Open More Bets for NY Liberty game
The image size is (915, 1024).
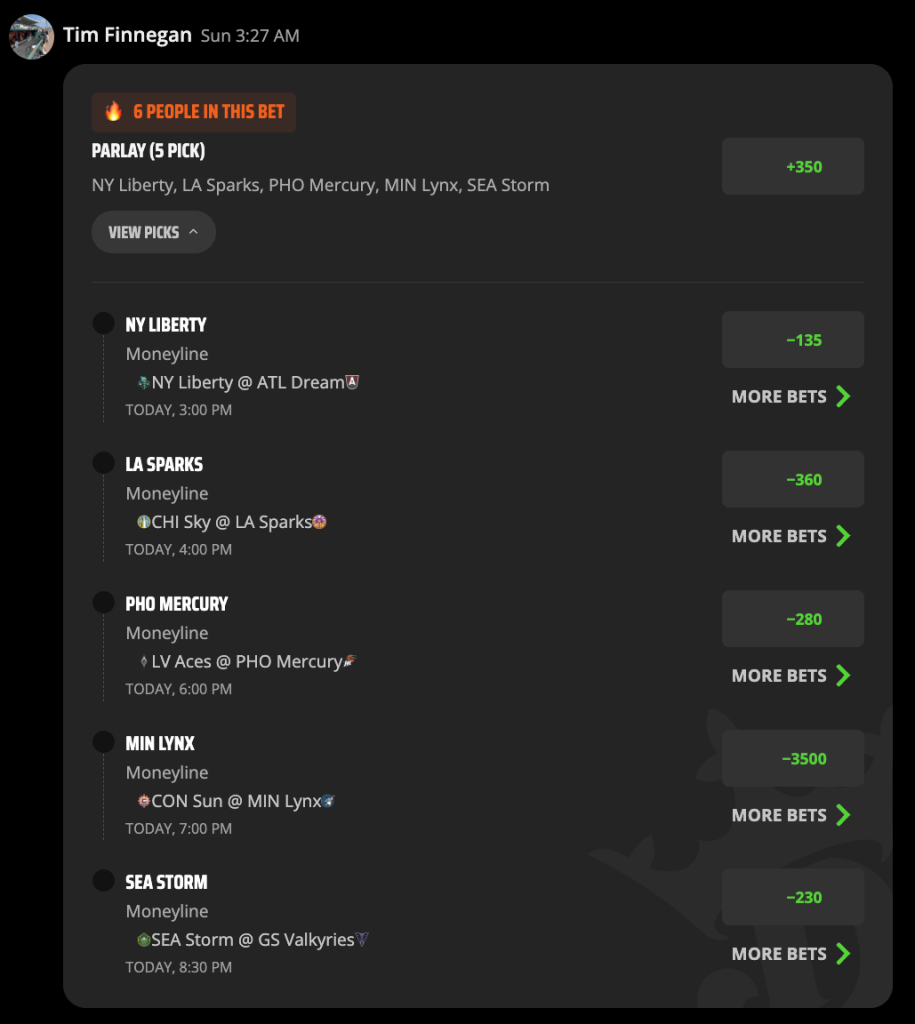pos(791,396)
